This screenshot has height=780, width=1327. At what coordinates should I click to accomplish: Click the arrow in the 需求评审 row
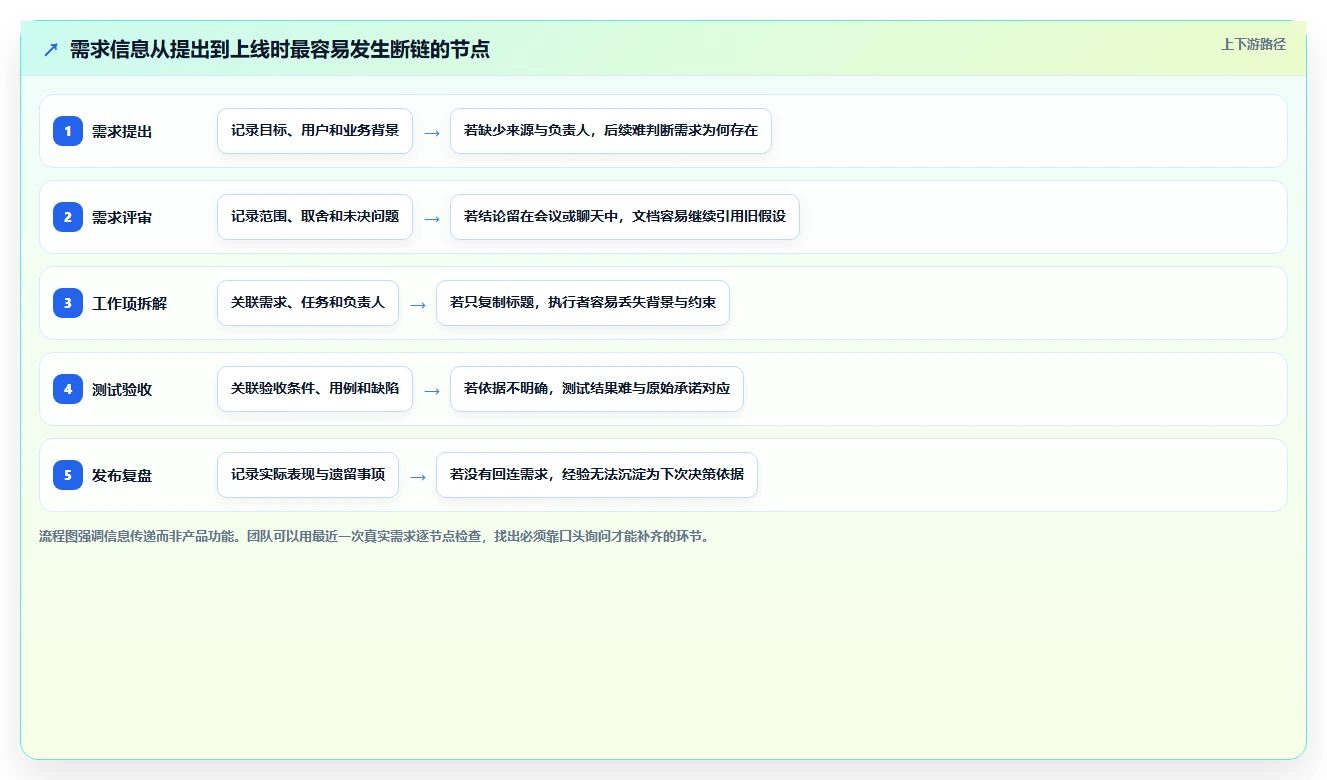click(432, 218)
